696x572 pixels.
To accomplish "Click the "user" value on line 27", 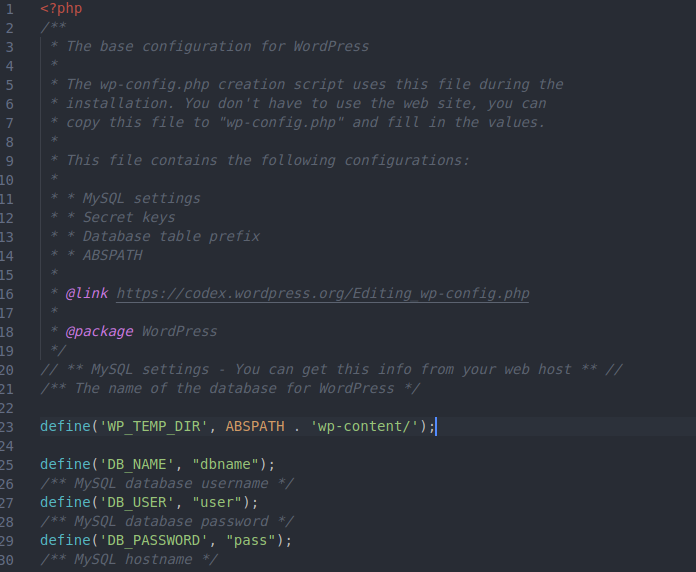I will pos(217,503).
